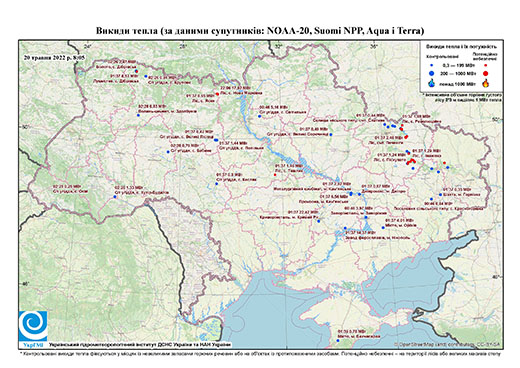Viewport: 520px width, 368px height.
Task: Click the map title mentioning NOAA-20
Action: pyautogui.click(x=260, y=31)
